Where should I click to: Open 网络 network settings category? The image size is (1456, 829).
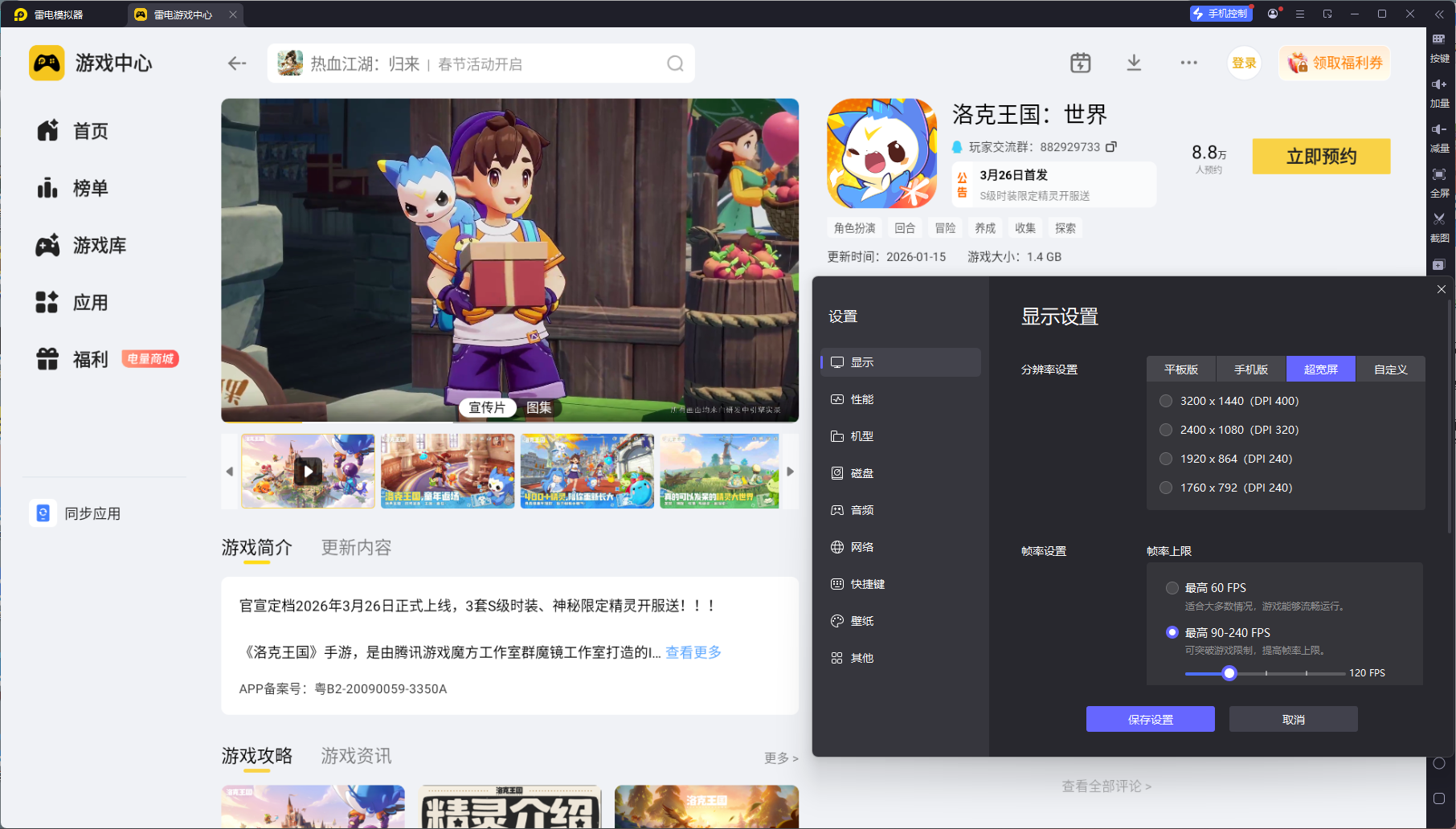click(x=901, y=547)
